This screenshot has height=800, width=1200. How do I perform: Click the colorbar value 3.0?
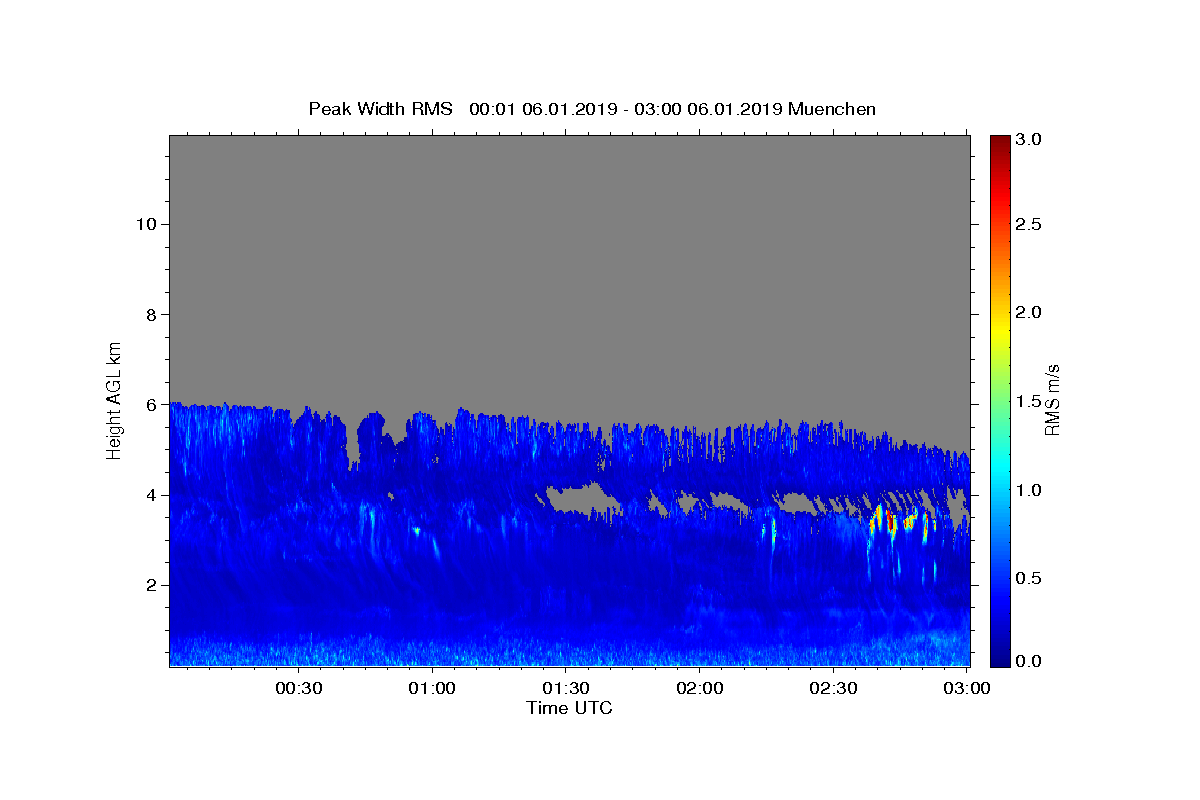click(1030, 139)
